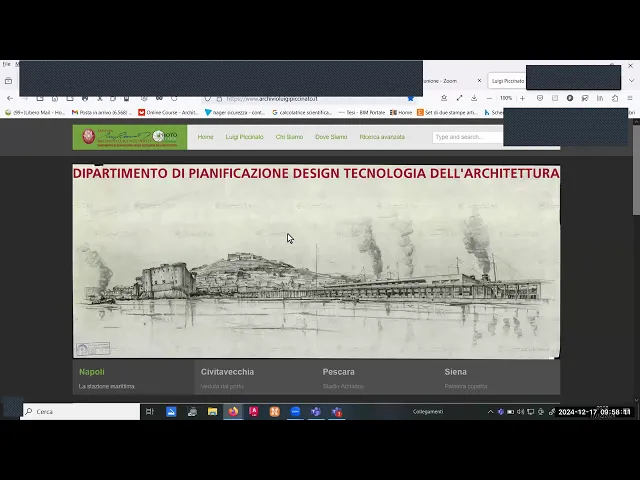This screenshot has width=640, height=480.
Task: Select the Luigi Piccinato browser tab
Action: coord(507,81)
